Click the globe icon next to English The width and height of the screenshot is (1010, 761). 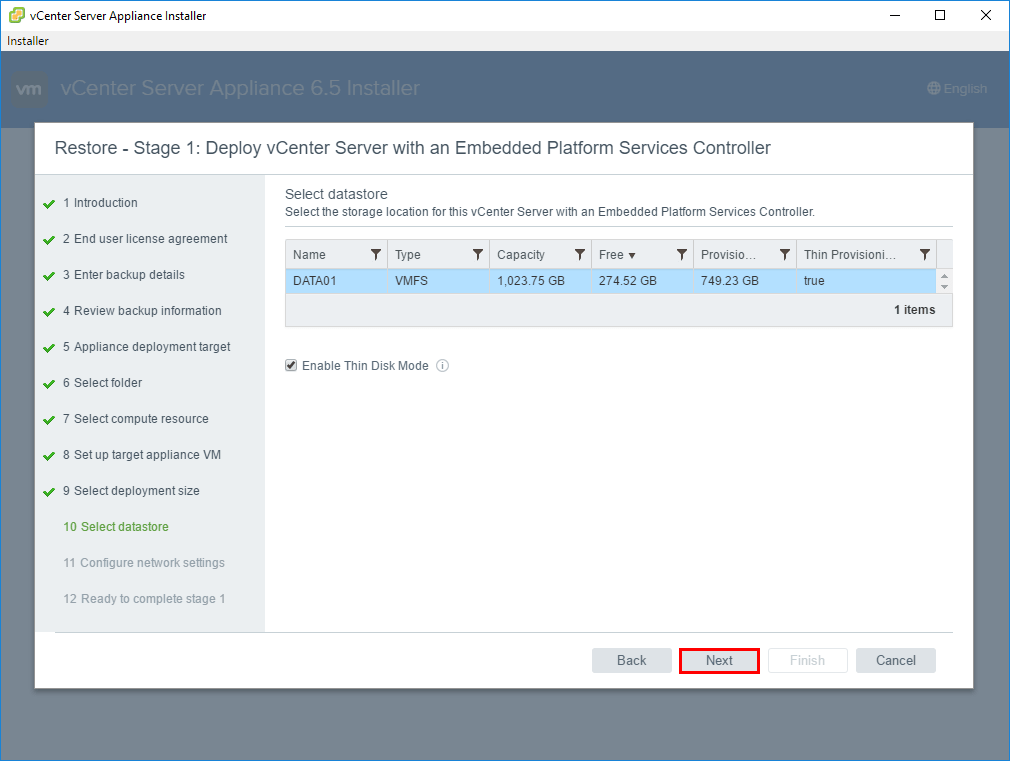pos(933,88)
